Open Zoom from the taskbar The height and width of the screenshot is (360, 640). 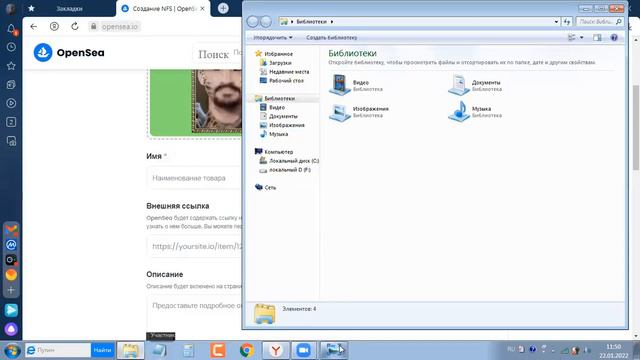[303, 350]
